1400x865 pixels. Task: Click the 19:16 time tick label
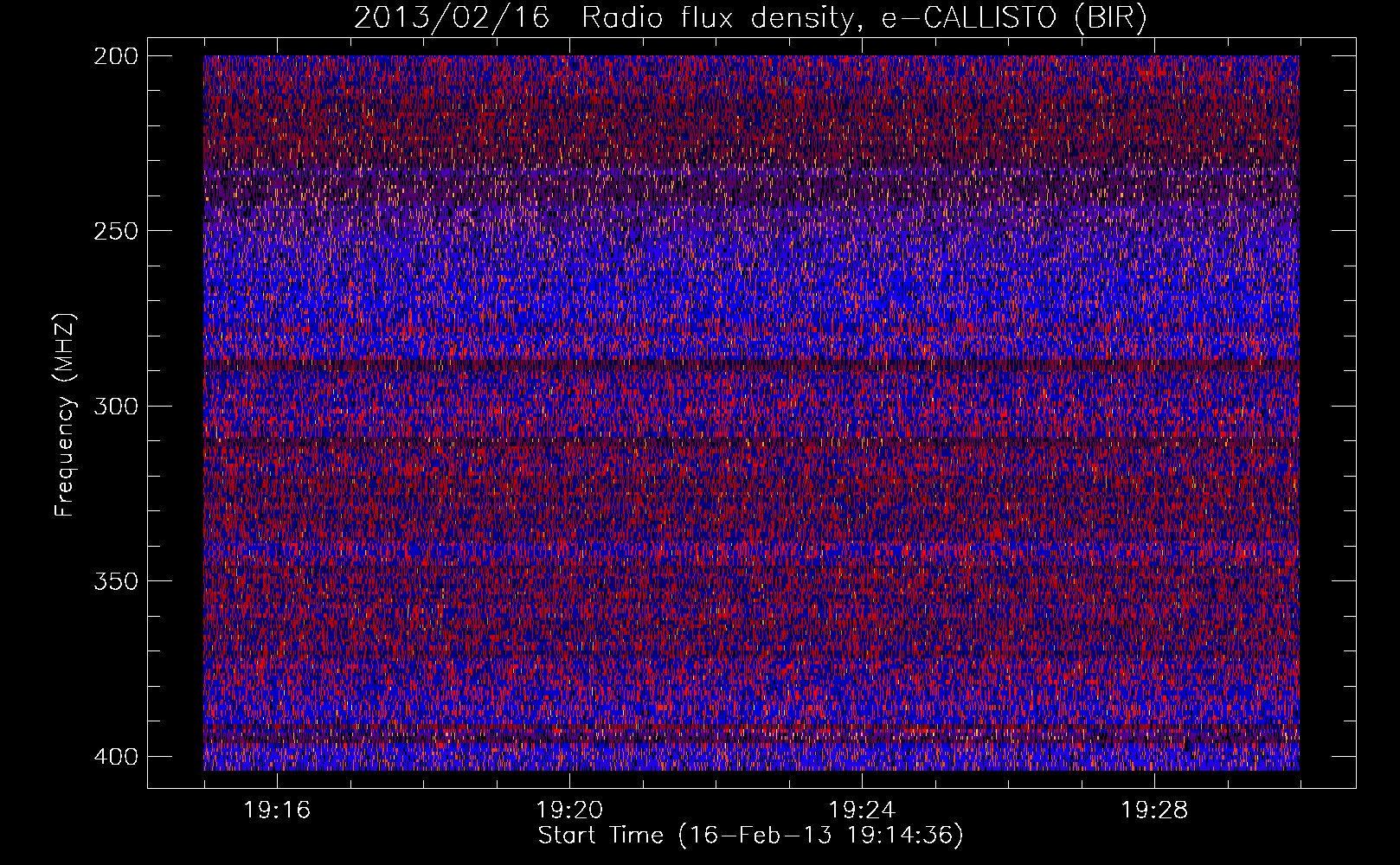point(277,811)
